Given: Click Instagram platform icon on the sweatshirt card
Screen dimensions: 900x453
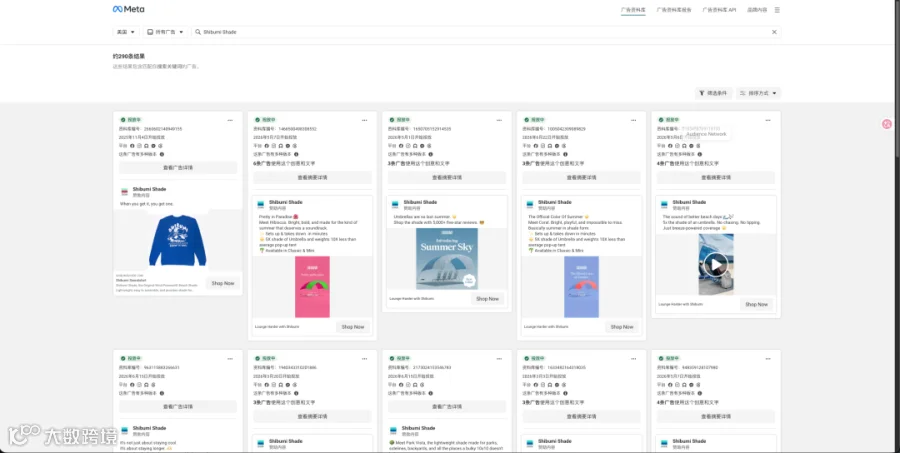Looking at the screenshot, I should click(x=139, y=146).
